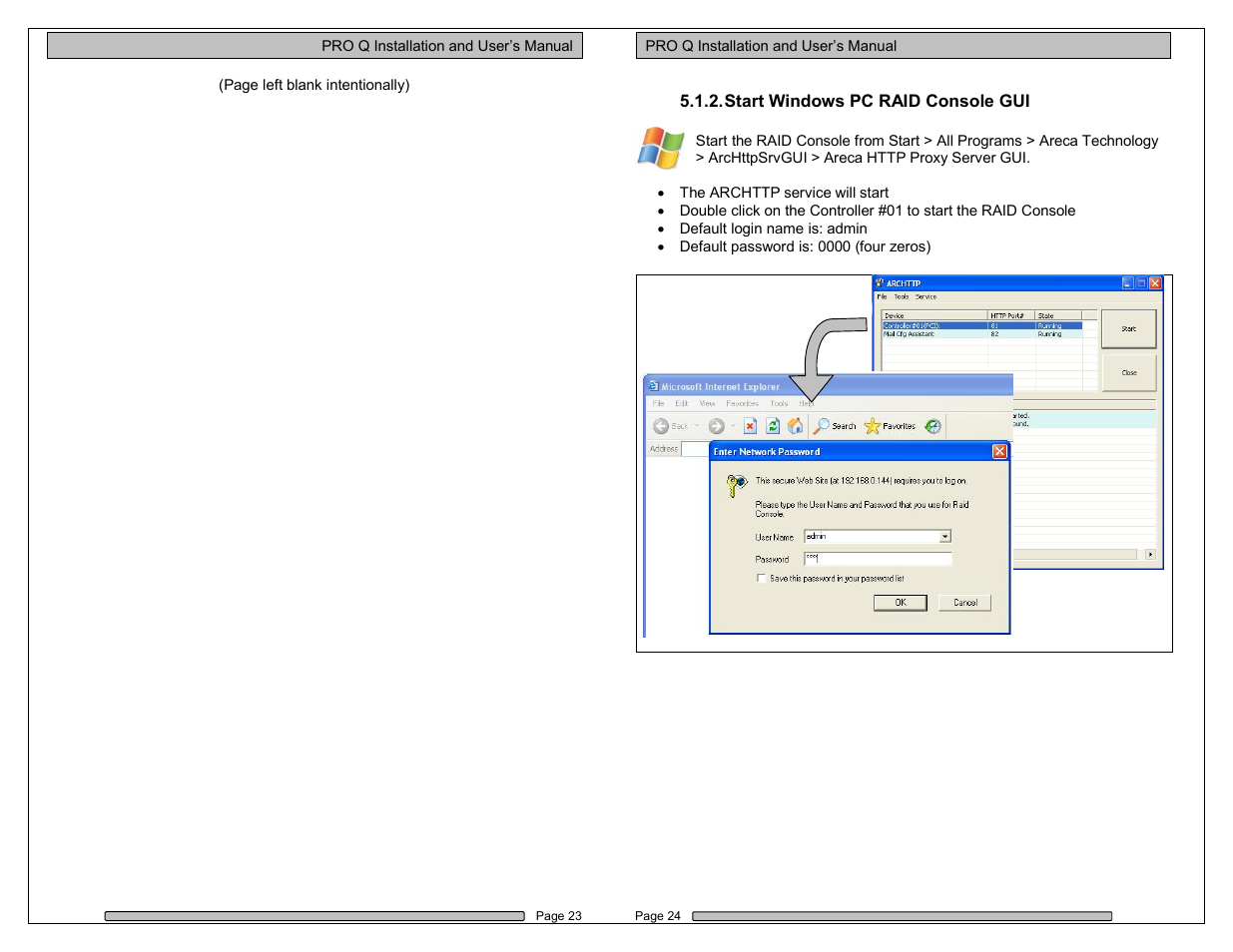
Task: Click 'Default password is: 0000' bullet
Action: (805, 246)
